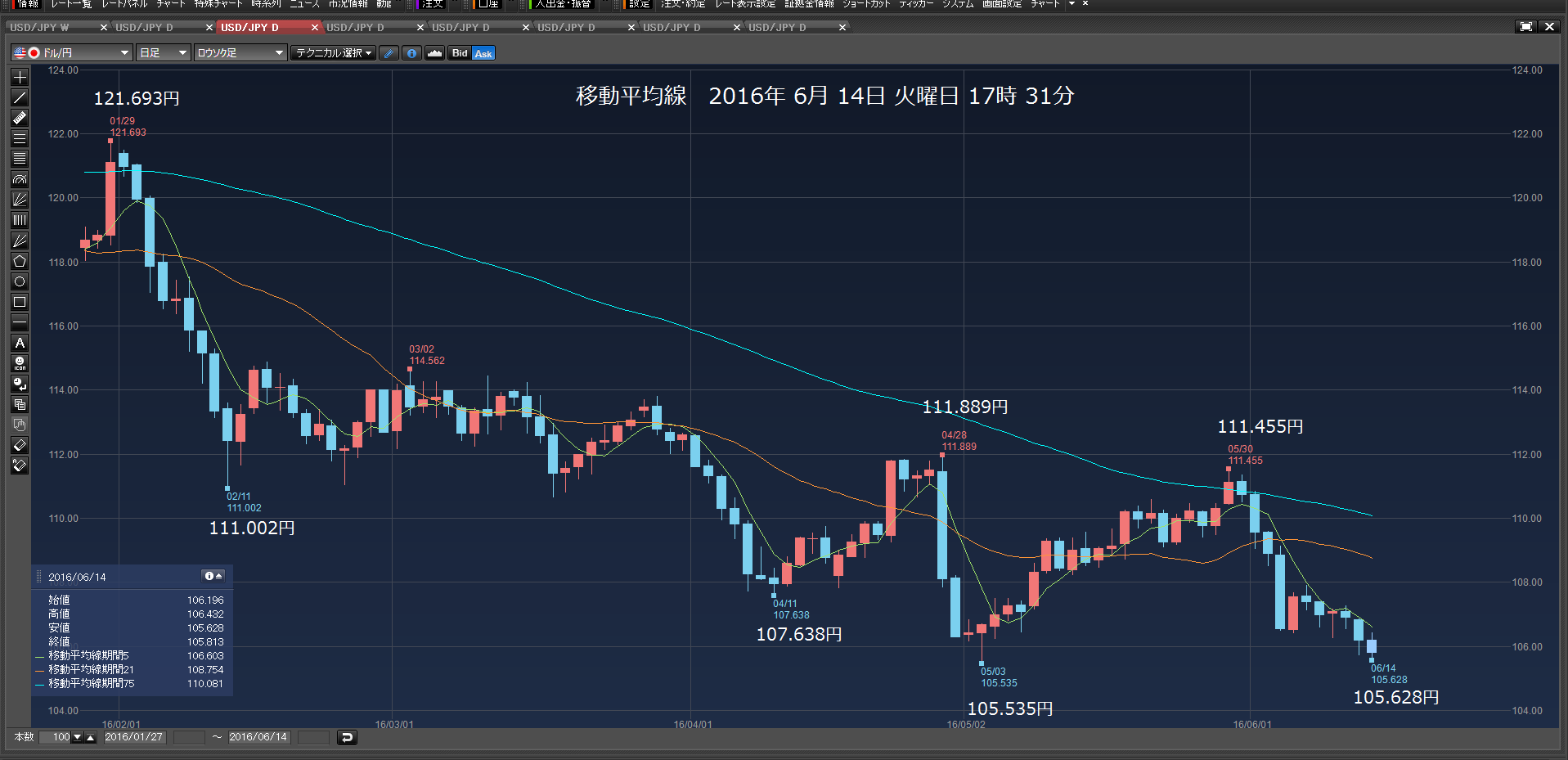Close the USD/JPY W tab
The height and width of the screenshot is (760, 1568).
(x=103, y=27)
